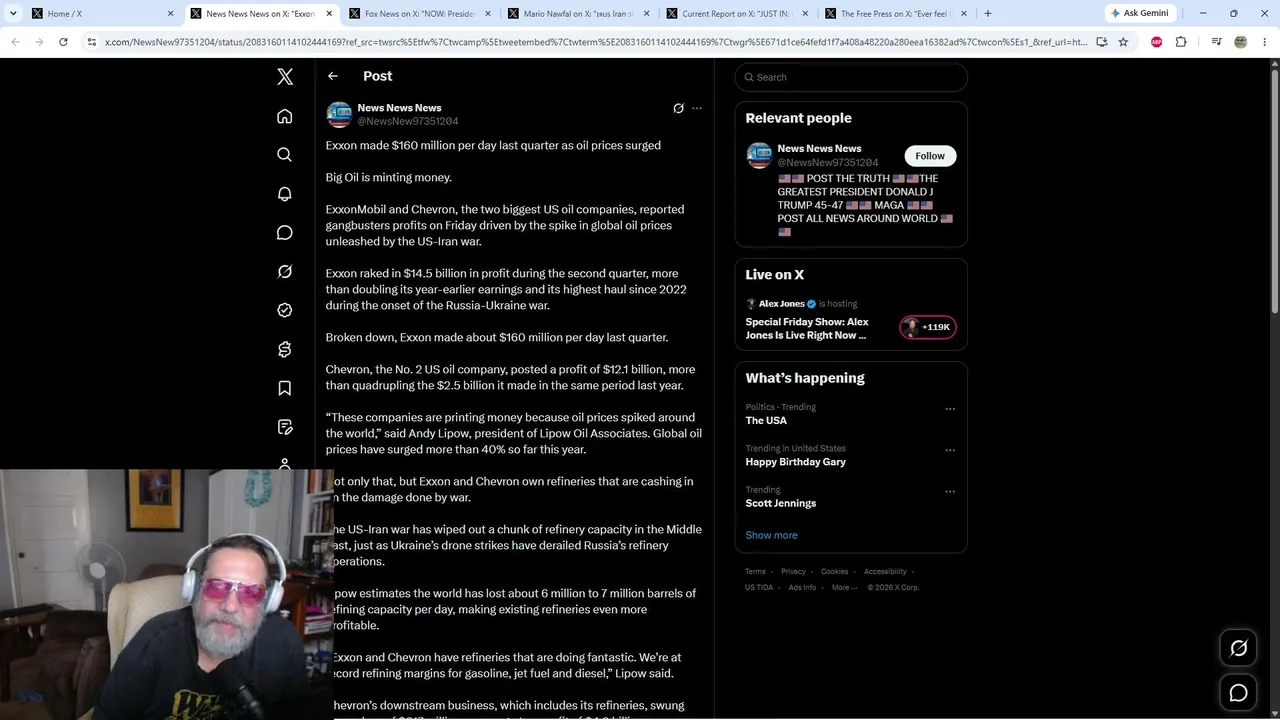Open Profile icon in sidebar
The width and height of the screenshot is (1280, 720).
[285, 464]
